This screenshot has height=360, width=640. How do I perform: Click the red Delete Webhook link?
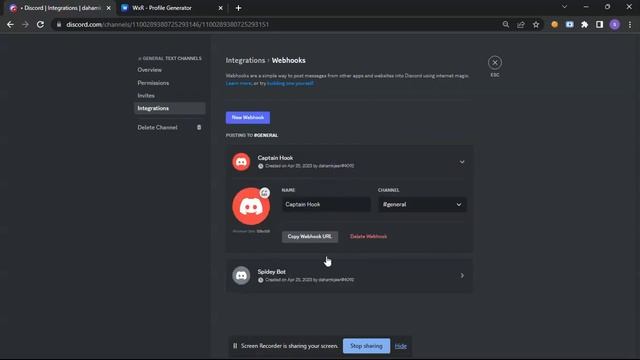point(369,236)
